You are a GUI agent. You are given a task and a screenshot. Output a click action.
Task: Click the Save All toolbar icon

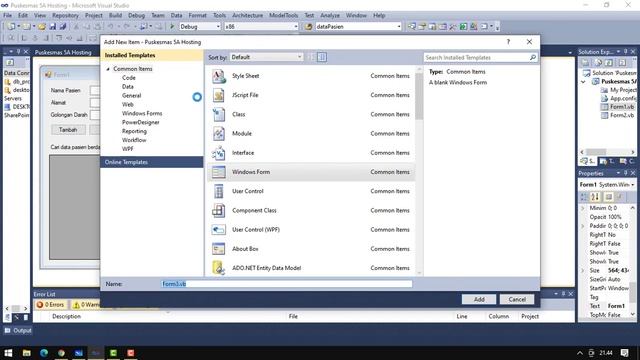63,27
